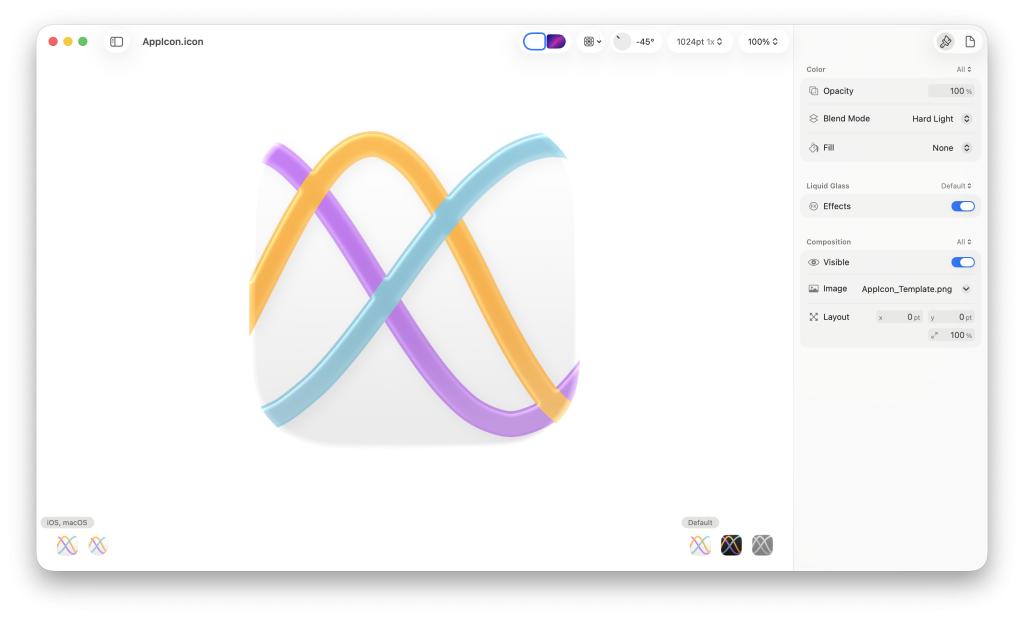
Task: Open the 1024pt 1x size popup
Action: (x=699, y=42)
